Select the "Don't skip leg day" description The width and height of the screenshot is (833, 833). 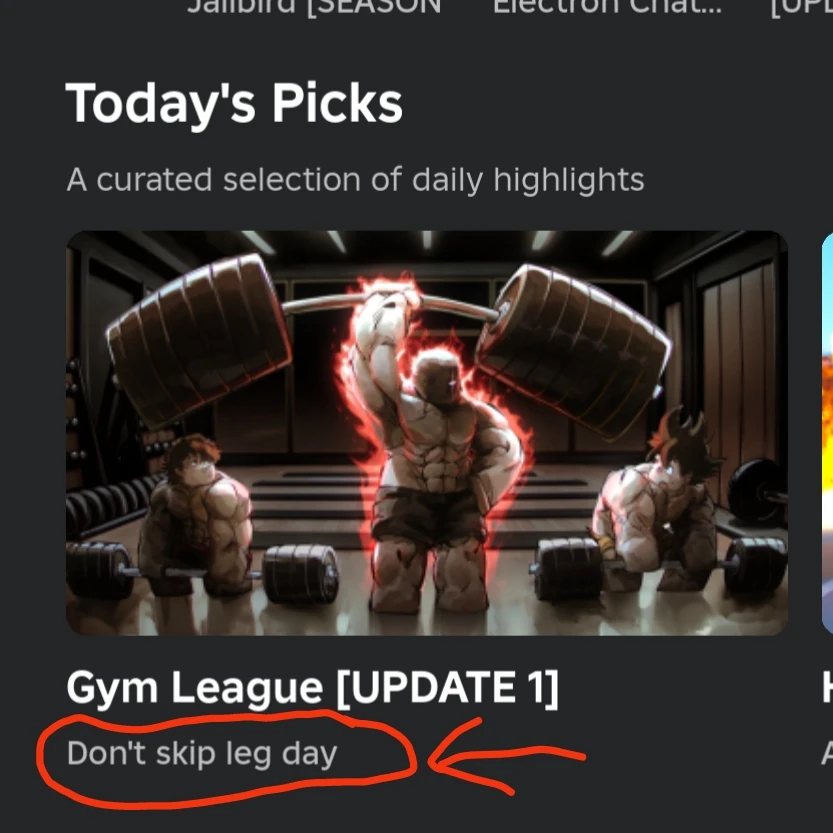coord(202,754)
